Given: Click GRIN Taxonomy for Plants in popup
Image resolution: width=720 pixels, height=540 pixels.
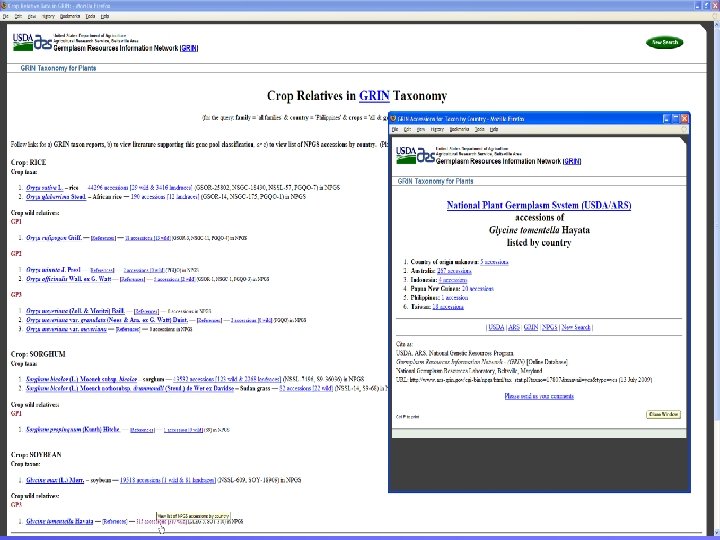Looking at the screenshot, I should pyautogui.click(x=435, y=181).
